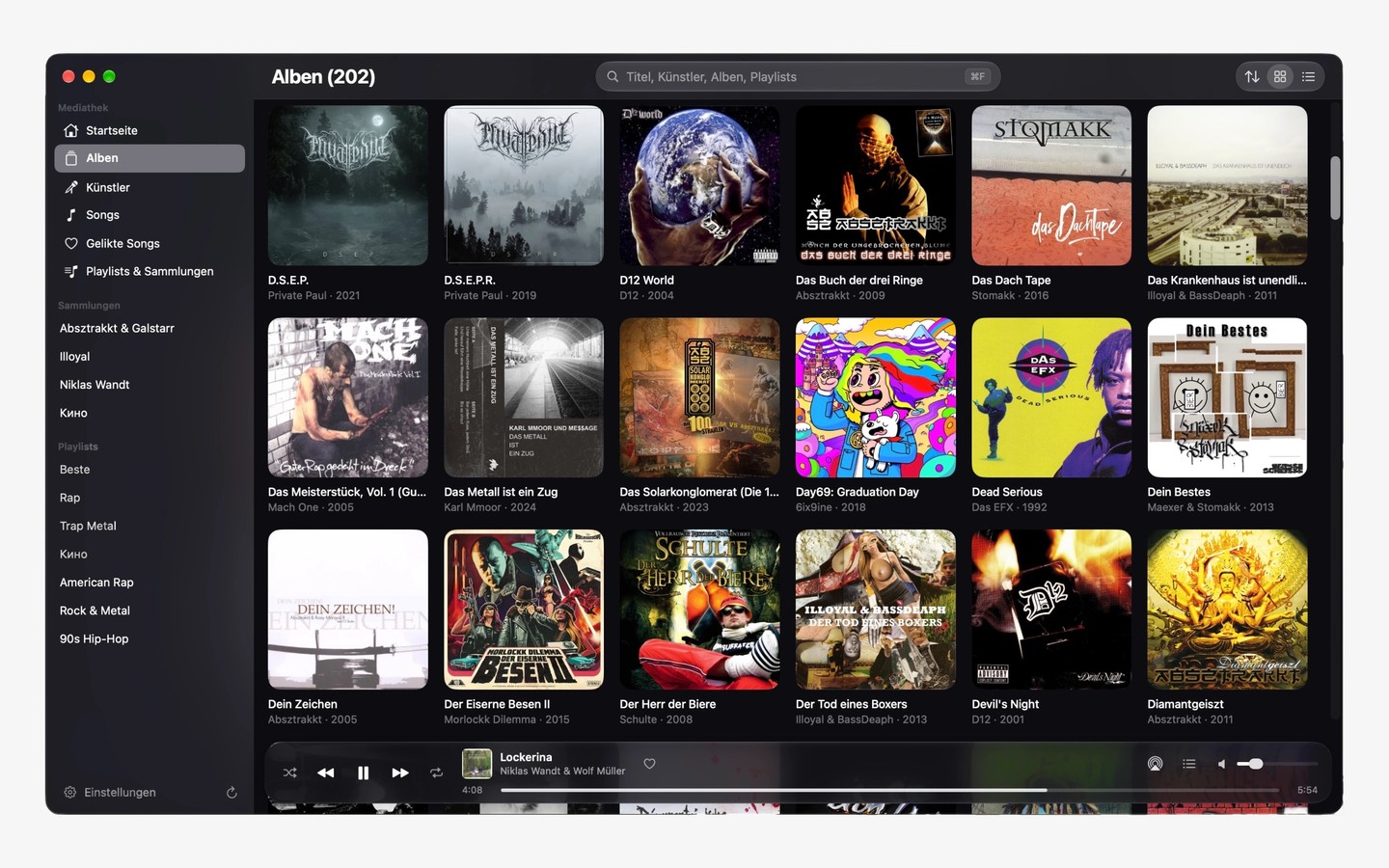
Task: Select Alben in sidebar
Action: [150, 158]
